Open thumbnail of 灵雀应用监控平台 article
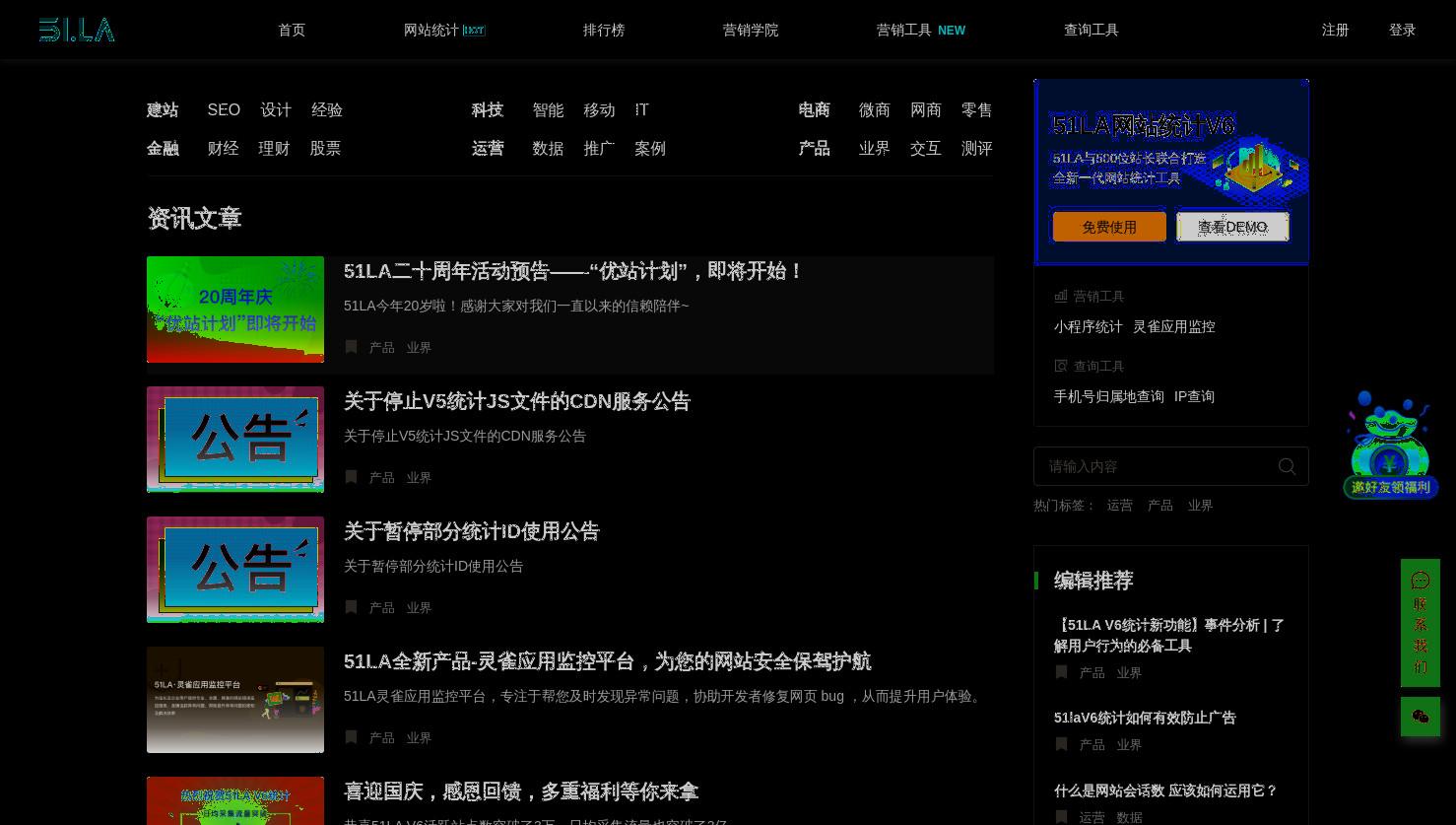Image resolution: width=1456 pixels, height=825 pixels. [235, 700]
